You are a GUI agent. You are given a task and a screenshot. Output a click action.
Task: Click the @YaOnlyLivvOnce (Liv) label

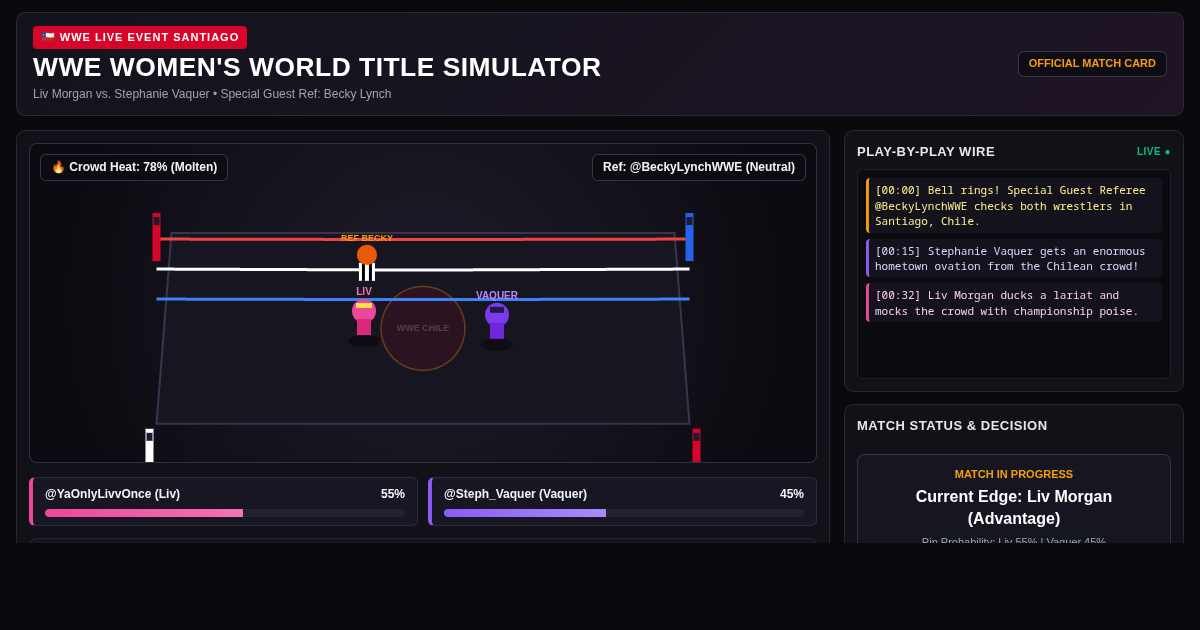(x=112, y=494)
